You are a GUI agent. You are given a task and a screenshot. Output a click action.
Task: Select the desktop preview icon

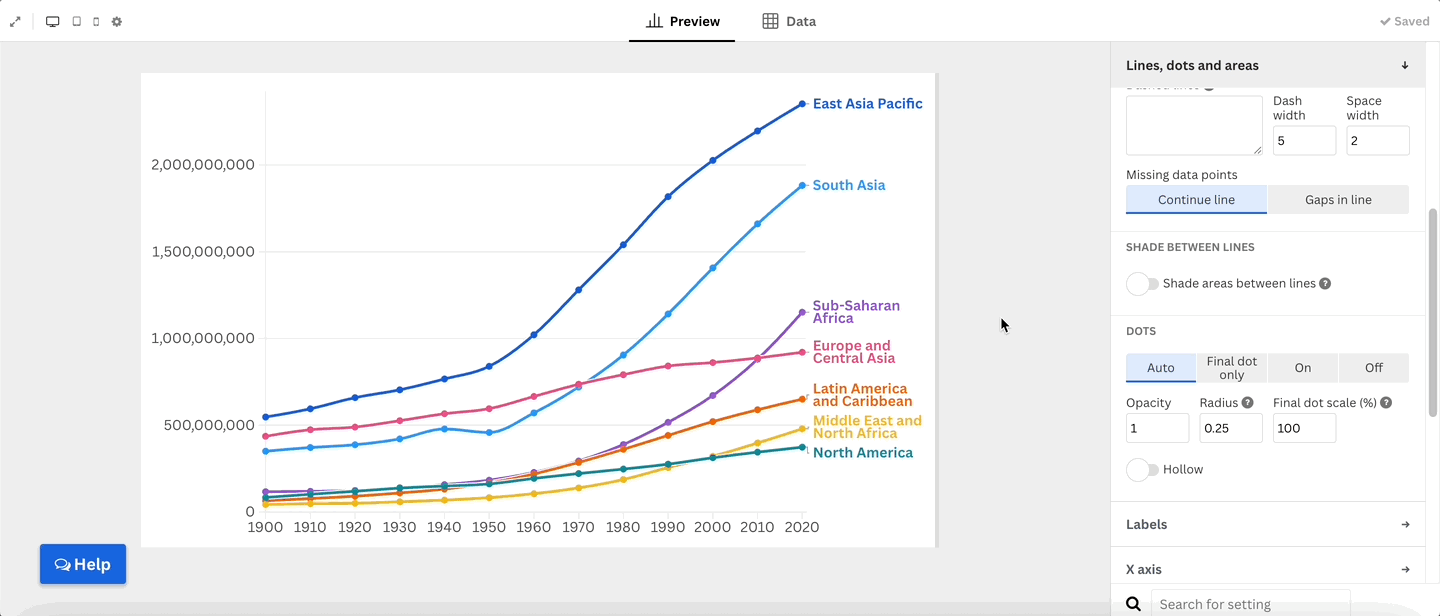point(53,21)
